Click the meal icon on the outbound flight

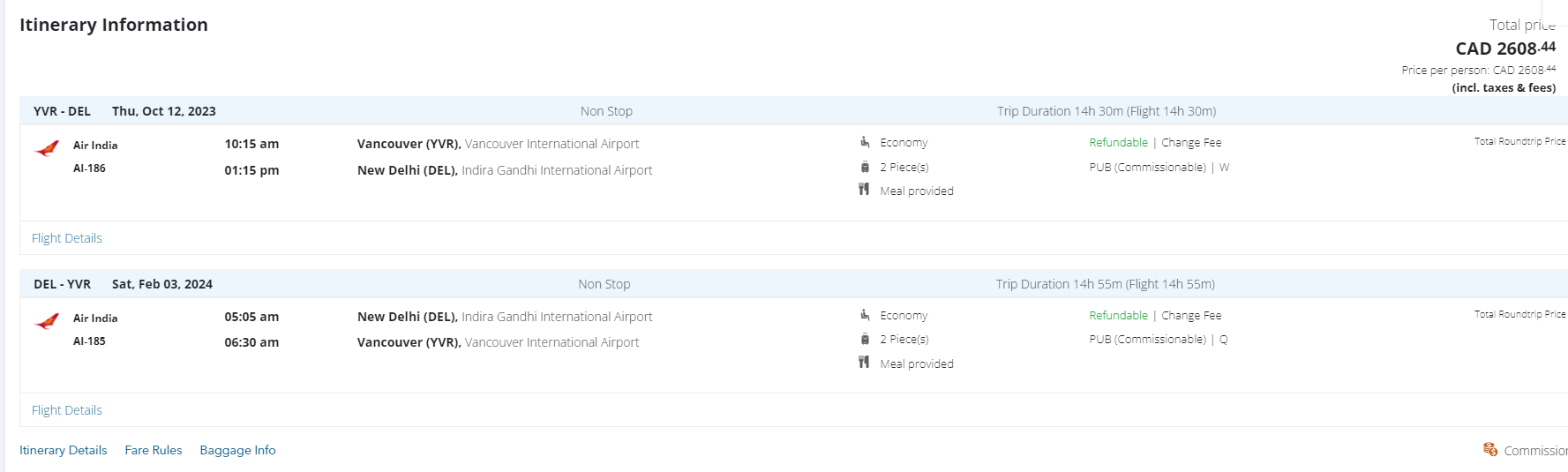click(x=864, y=190)
